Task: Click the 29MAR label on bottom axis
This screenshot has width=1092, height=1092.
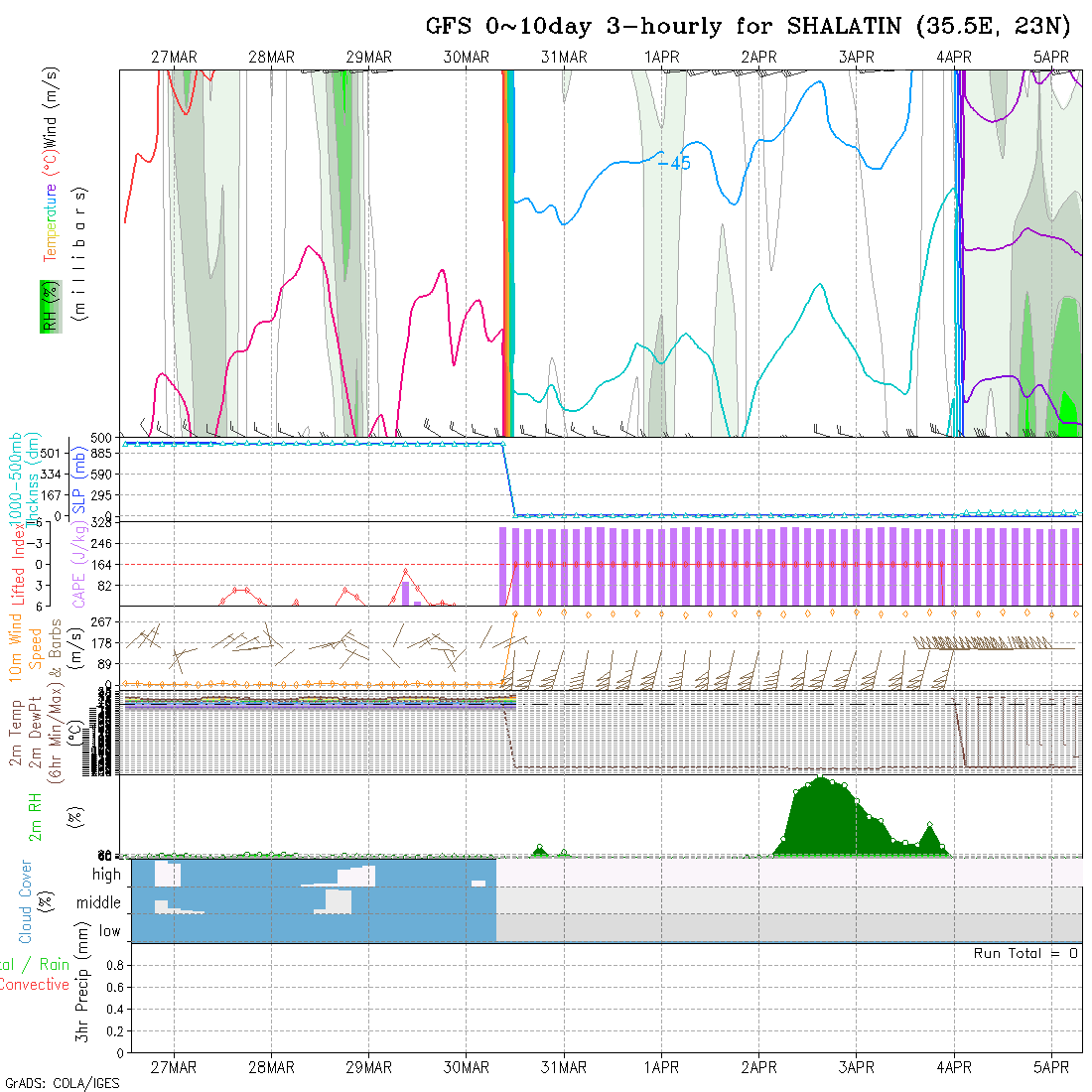Action: pyautogui.click(x=368, y=1067)
